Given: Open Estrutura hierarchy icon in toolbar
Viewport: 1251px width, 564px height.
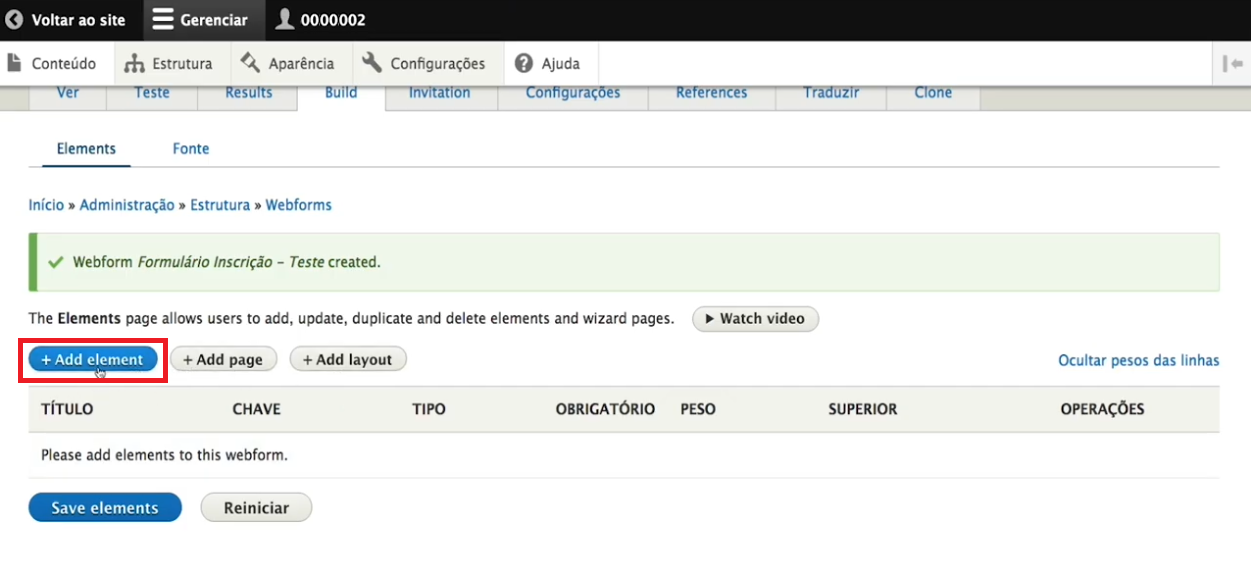Looking at the screenshot, I should [x=134, y=63].
